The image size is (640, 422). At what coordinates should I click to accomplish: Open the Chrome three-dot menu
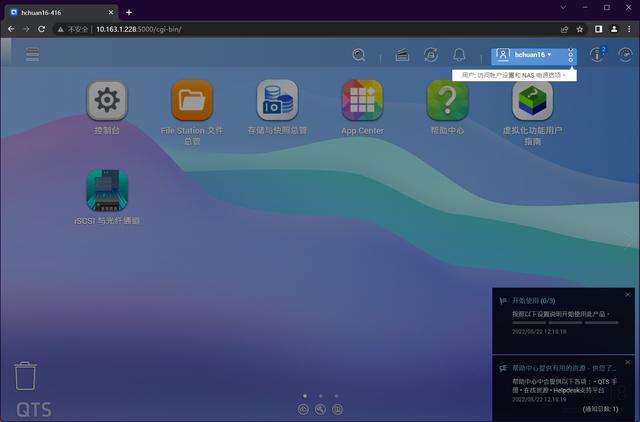pyautogui.click(x=629, y=29)
